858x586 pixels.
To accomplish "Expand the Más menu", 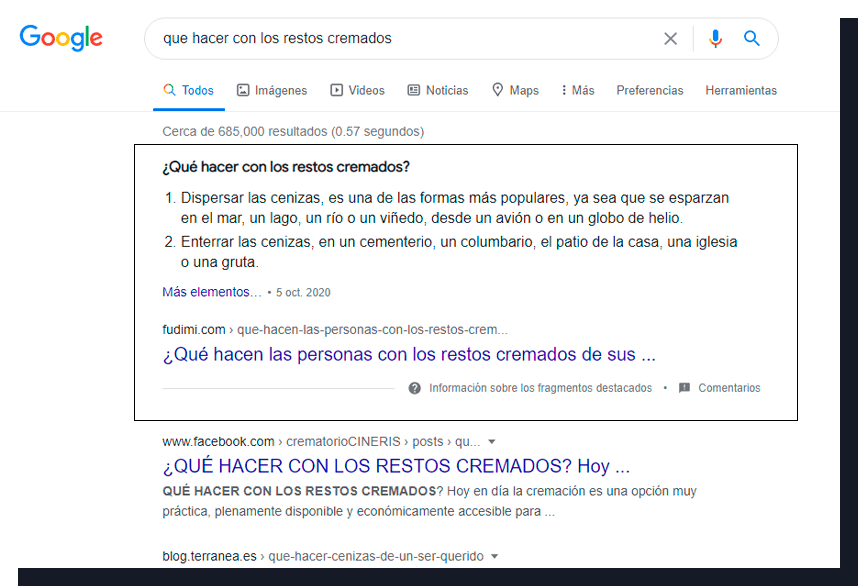I will tap(578, 90).
